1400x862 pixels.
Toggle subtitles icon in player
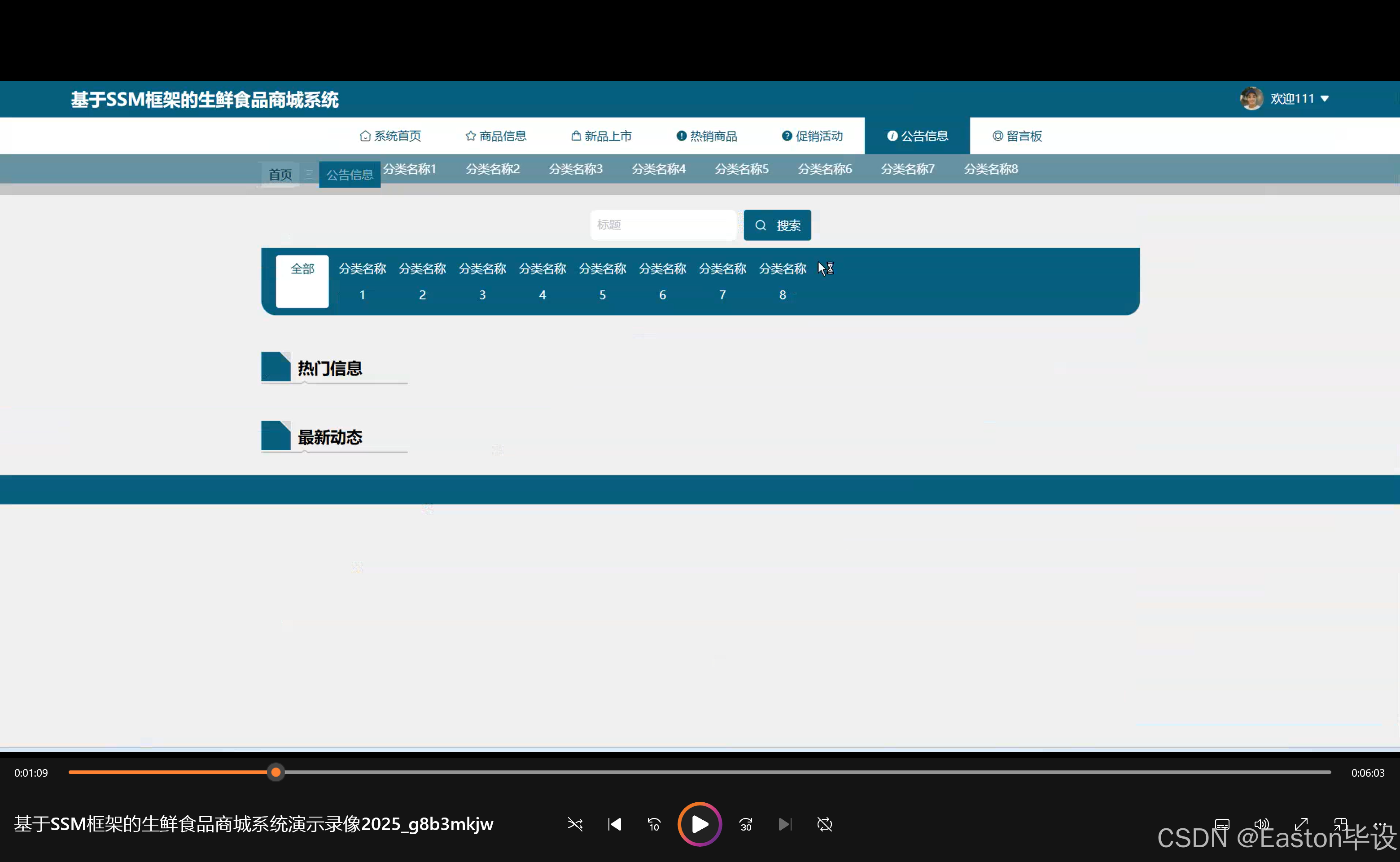tap(1222, 824)
